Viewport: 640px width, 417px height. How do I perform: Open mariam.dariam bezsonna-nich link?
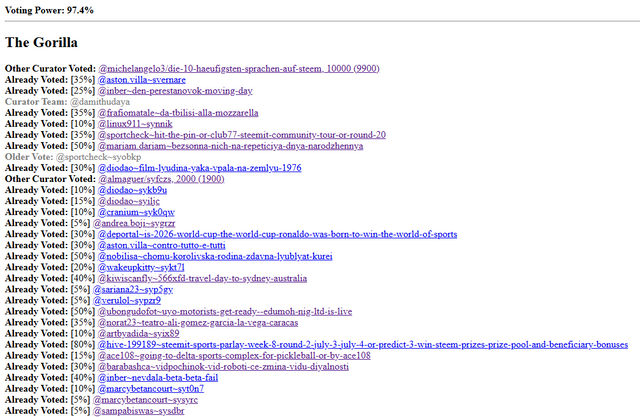pos(230,146)
